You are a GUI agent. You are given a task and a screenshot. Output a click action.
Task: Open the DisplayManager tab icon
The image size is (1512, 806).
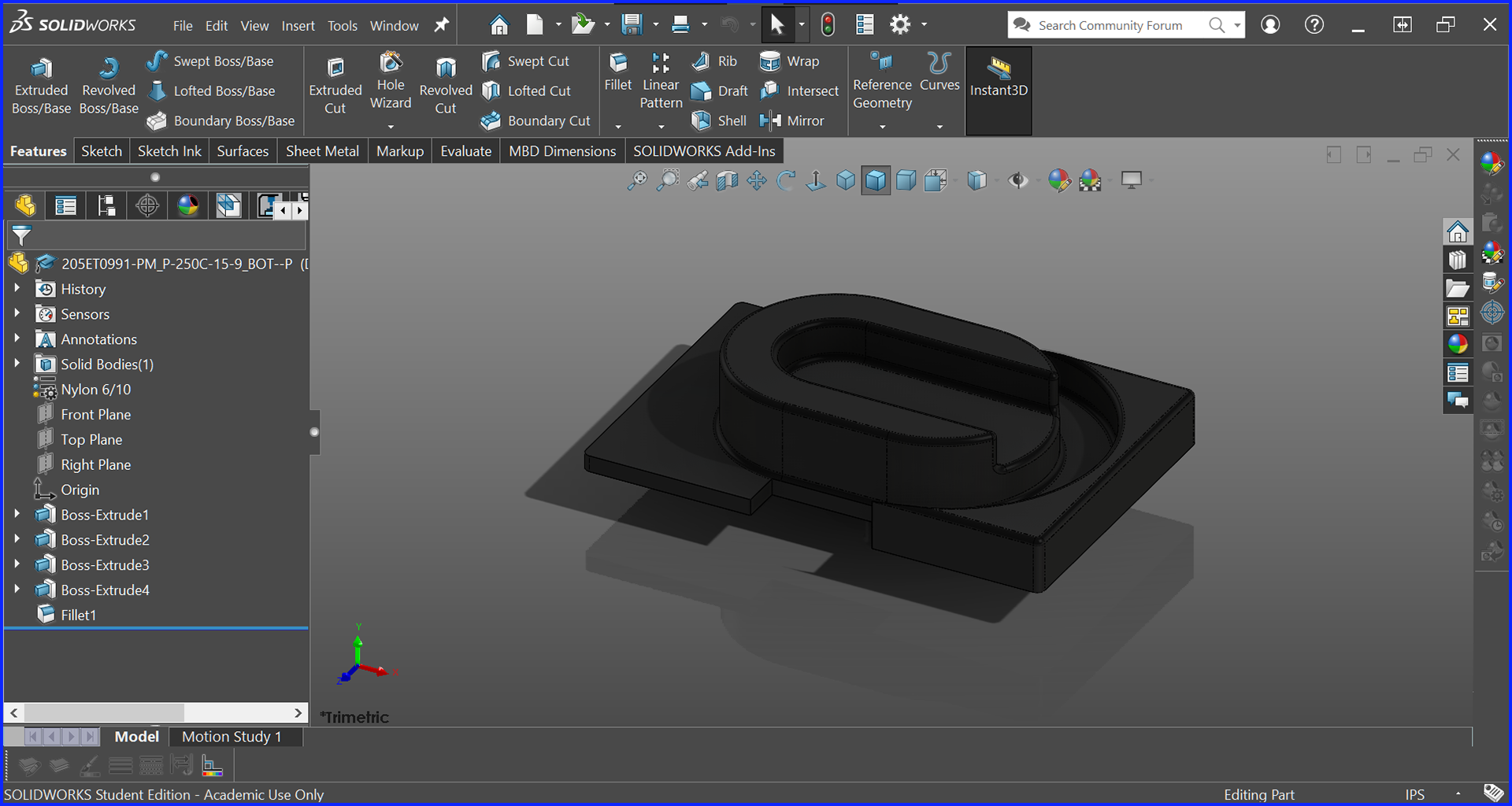click(x=188, y=206)
